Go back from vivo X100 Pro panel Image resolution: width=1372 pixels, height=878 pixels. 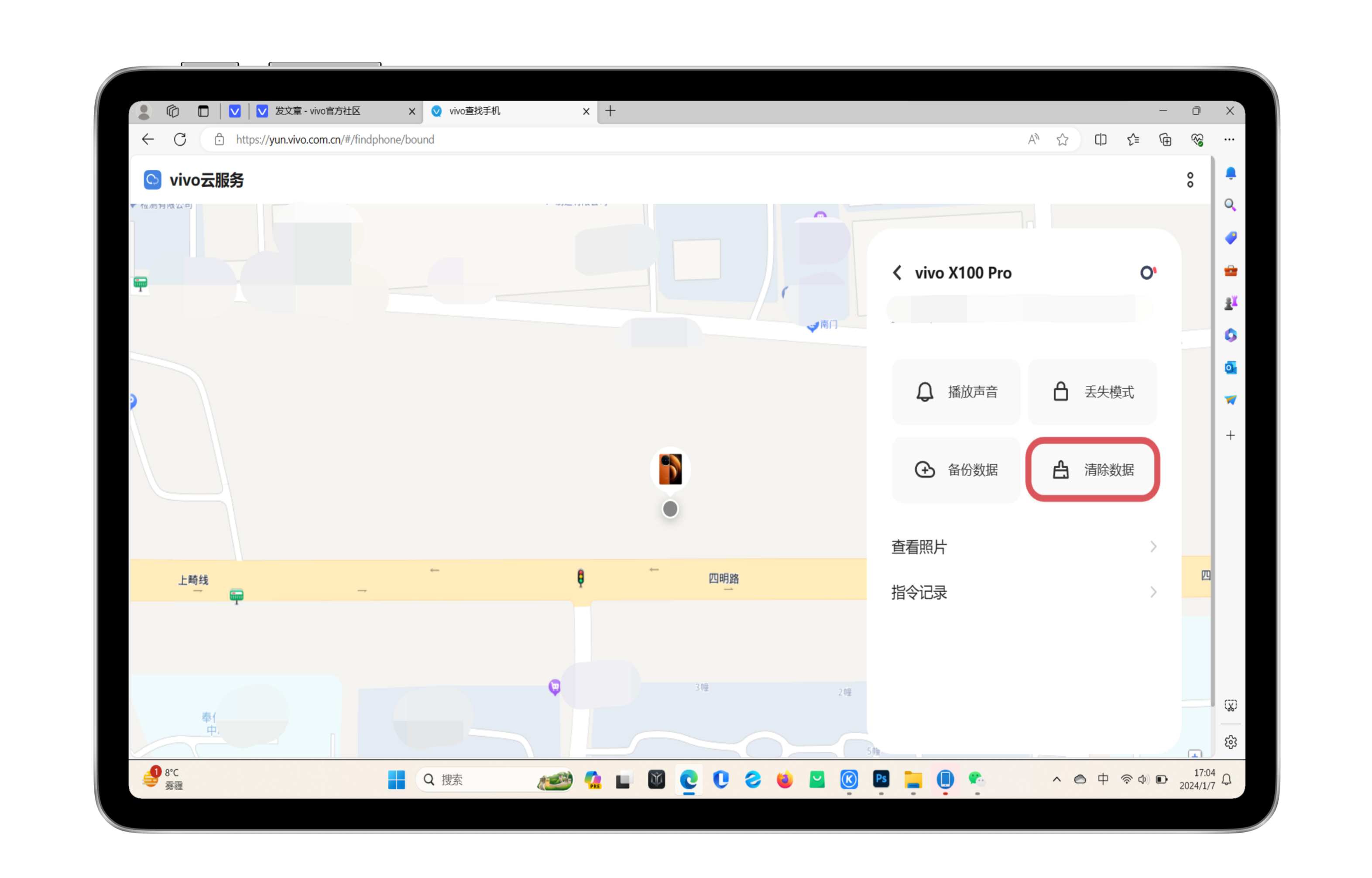(897, 273)
